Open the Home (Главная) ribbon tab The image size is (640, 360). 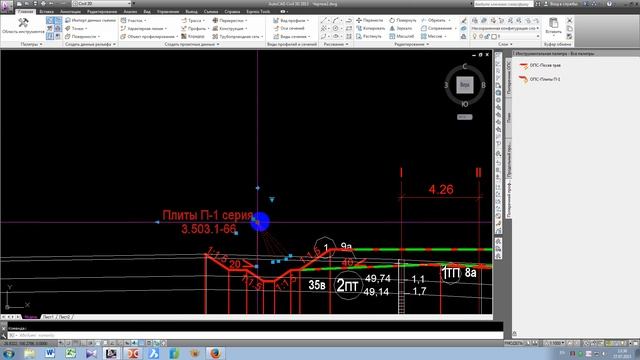pyautogui.click(x=25, y=11)
